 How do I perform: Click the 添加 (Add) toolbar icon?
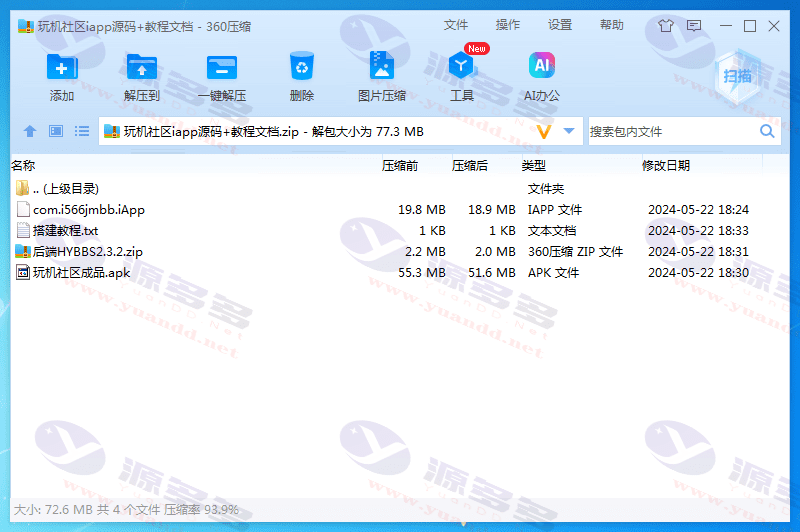(x=62, y=67)
